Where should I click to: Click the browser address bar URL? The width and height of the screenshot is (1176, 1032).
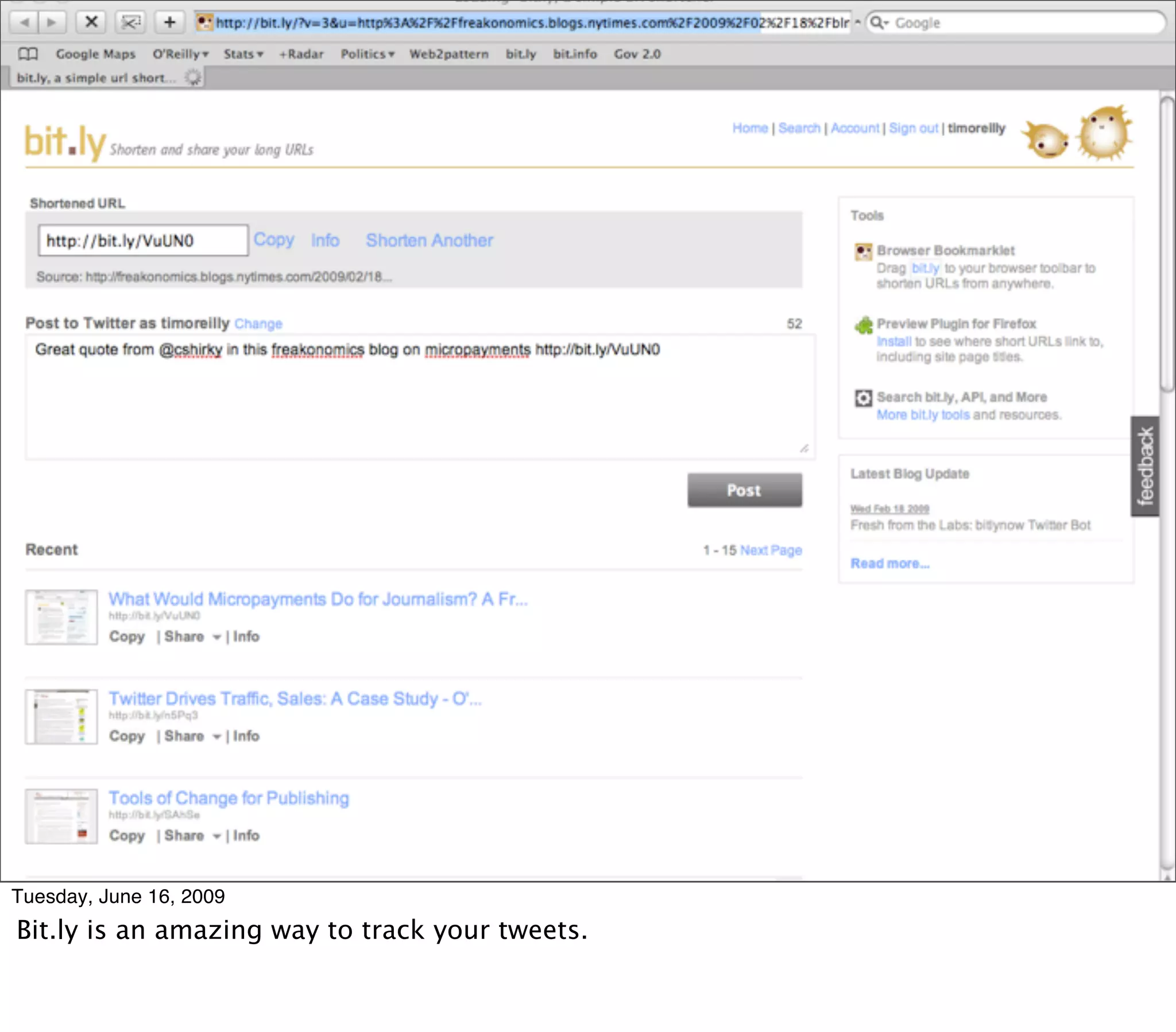[x=523, y=23]
